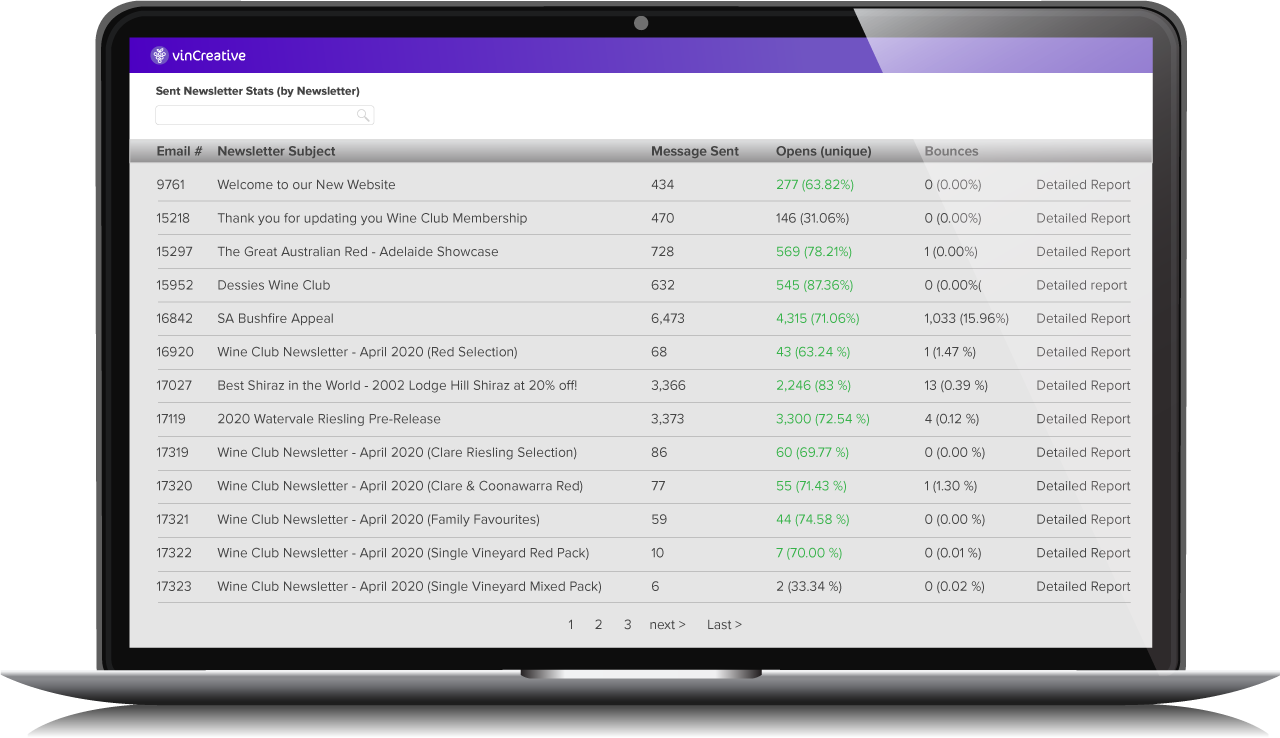Jump to Last > page of results
1280x738 pixels.
(x=724, y=625)
